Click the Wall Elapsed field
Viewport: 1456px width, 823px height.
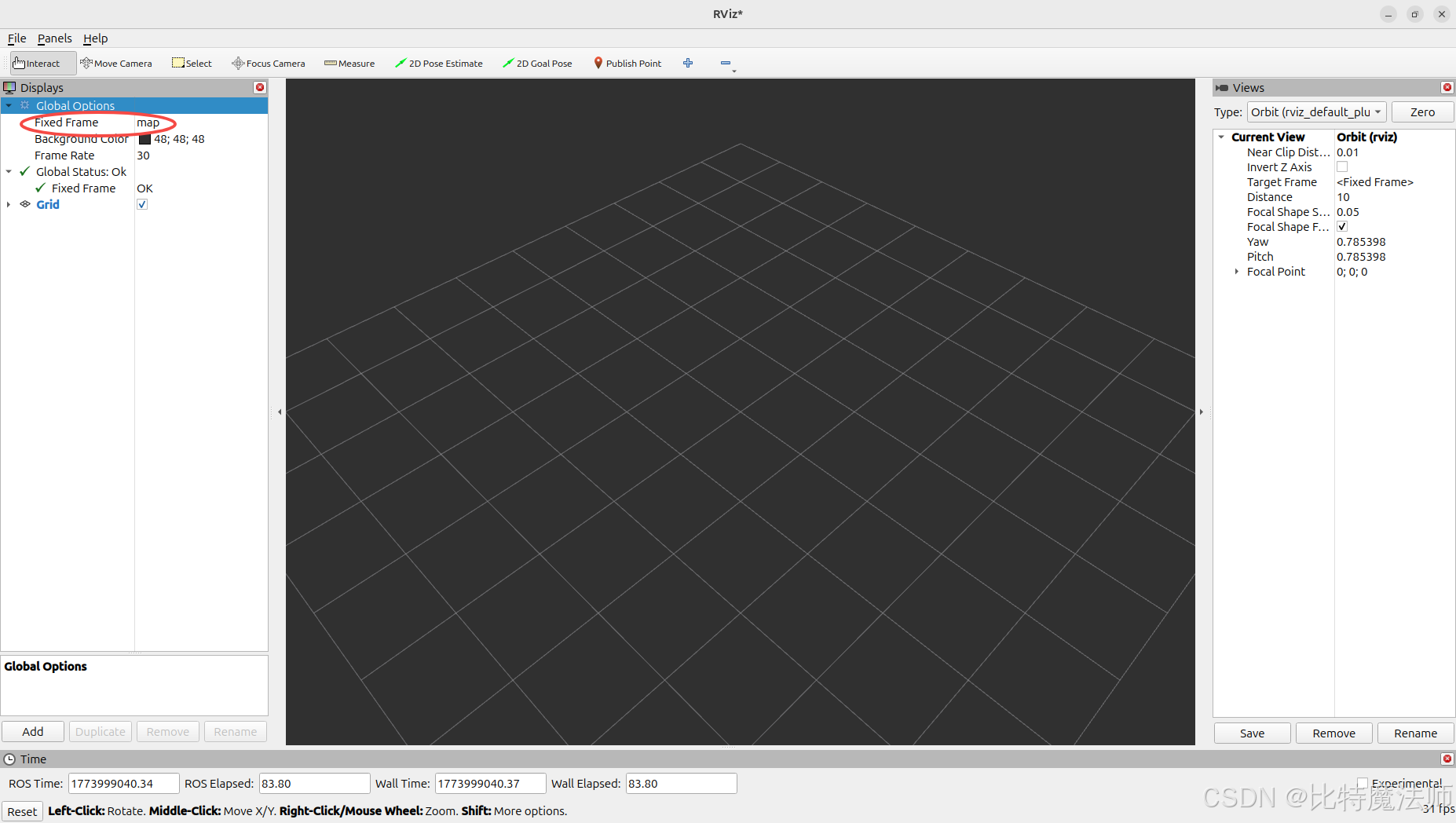[x=681, y=783]
